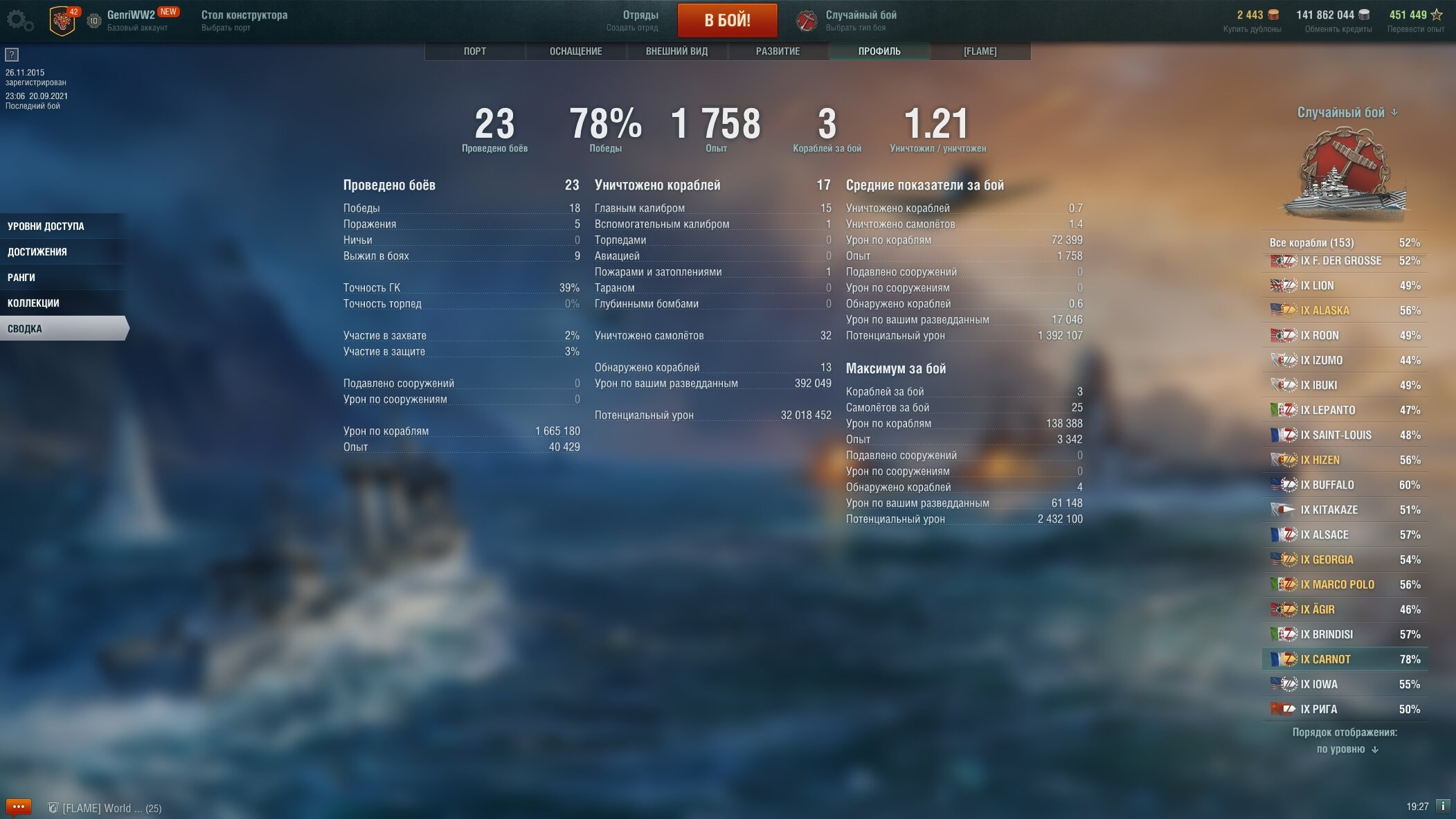Click the В БОЙ! button
The image size is (1456, 819).
727,20
